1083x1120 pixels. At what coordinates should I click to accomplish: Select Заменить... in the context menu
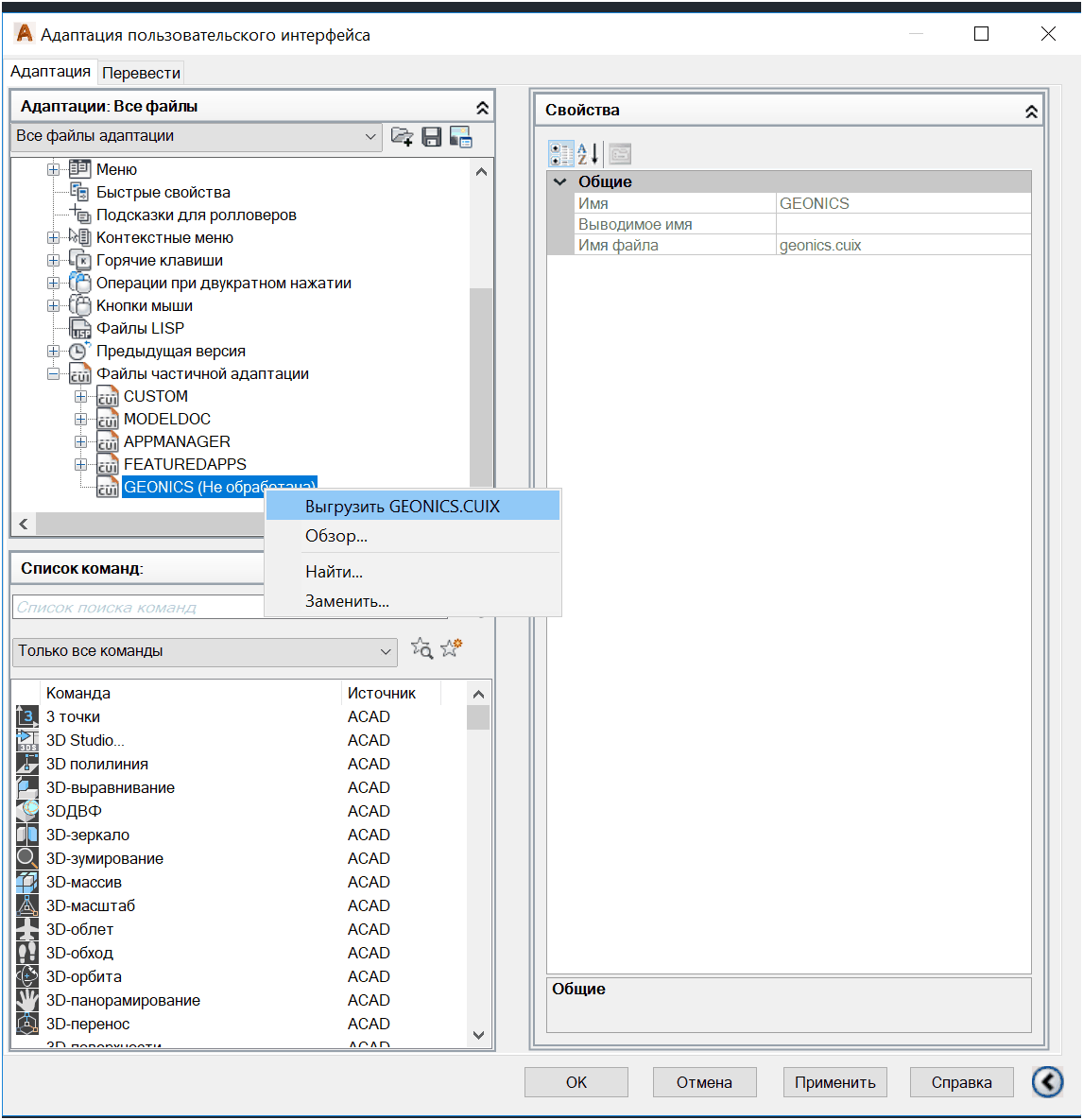click(x=347, y=601)
